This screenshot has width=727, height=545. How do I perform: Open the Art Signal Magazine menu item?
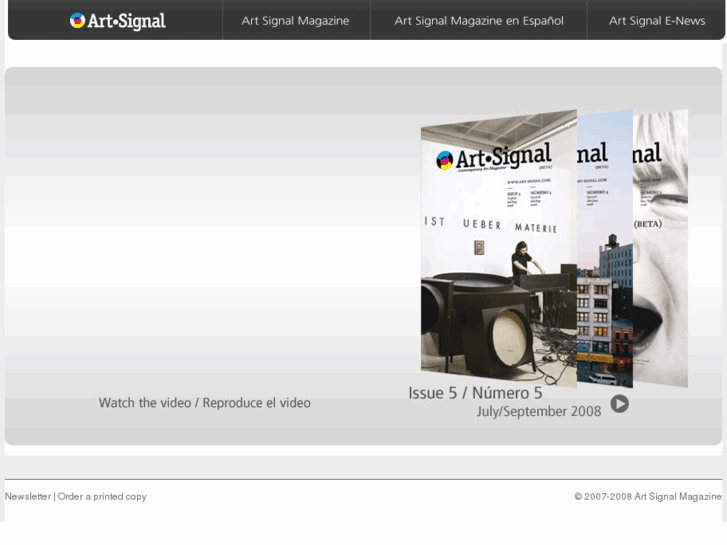tap(295, 21)
